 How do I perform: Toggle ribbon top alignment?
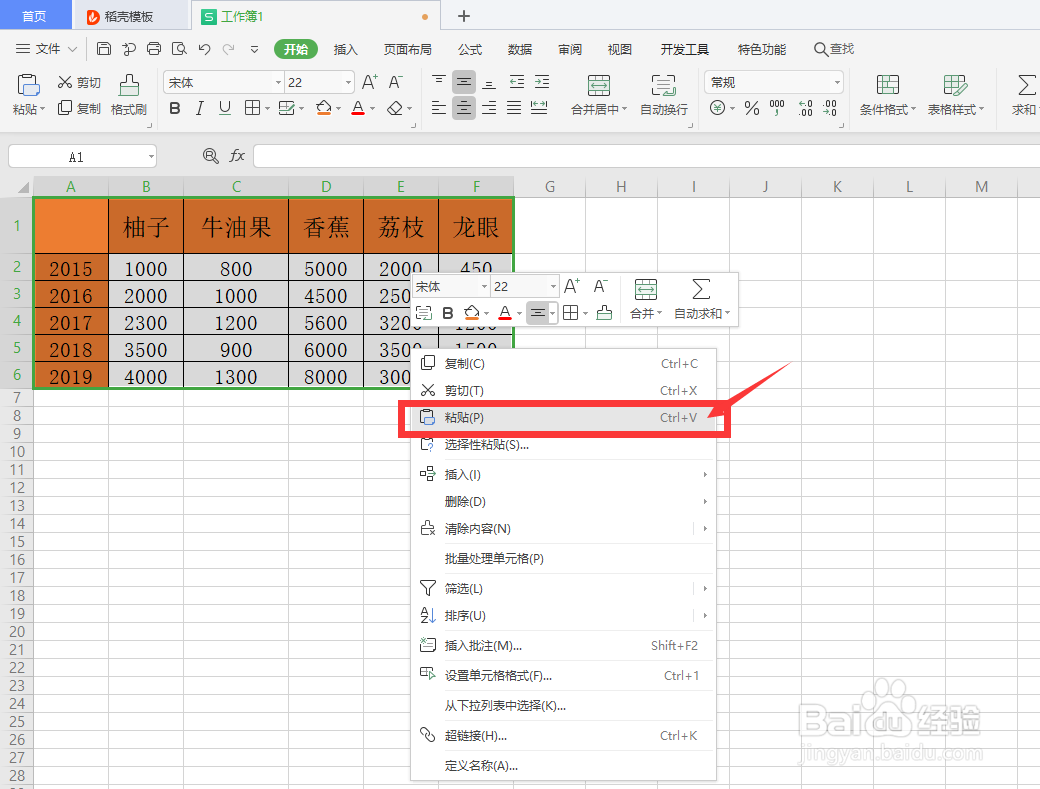click(x=438, y=82)
